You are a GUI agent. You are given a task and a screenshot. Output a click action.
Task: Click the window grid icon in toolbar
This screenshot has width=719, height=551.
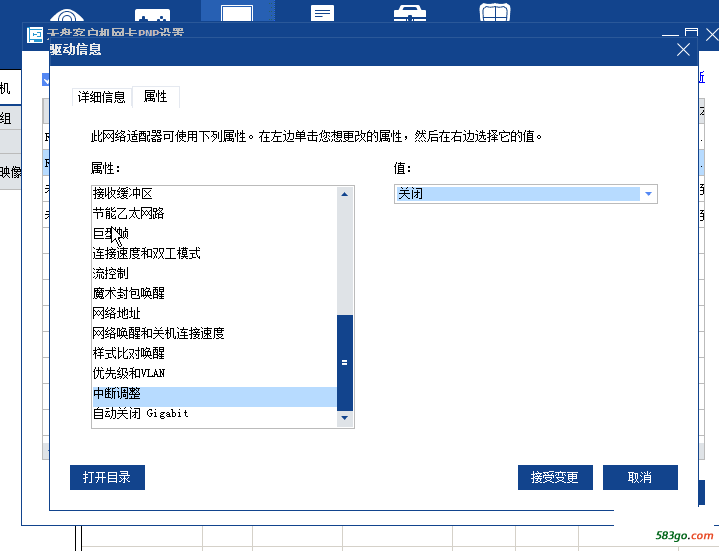(x=494, y=14)
